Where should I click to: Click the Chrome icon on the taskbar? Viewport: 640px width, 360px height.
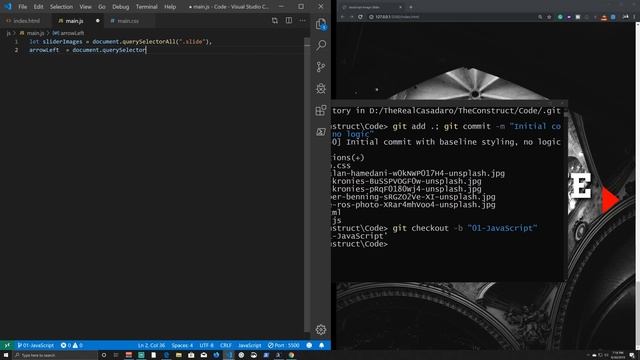291,355
